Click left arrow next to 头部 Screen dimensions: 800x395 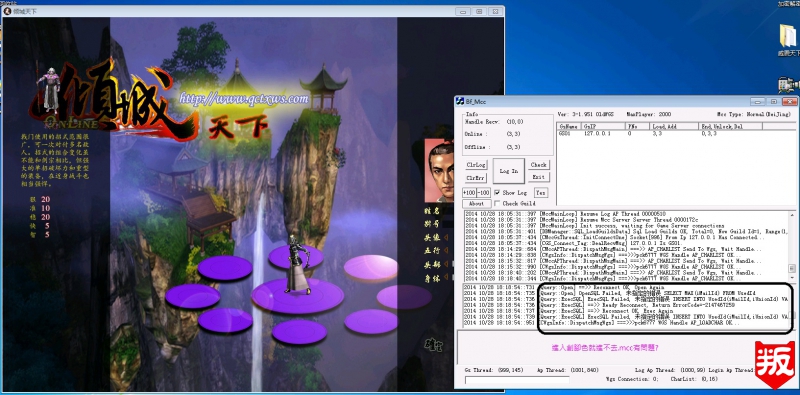tap(445, 264)
